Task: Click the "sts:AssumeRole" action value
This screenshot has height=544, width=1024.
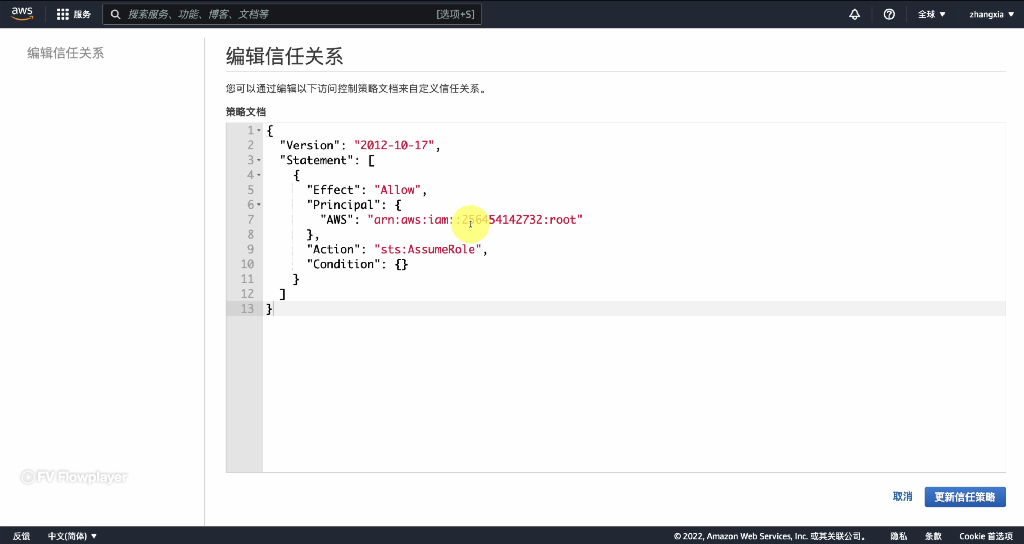Action: click(x=428, y=249)
